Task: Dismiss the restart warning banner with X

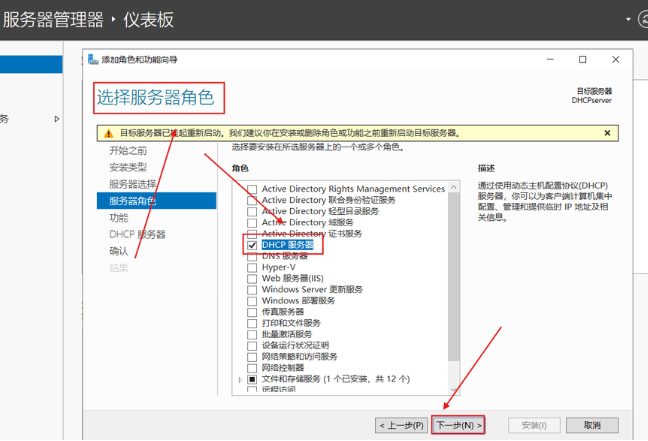Action: (x=607, y=133)
